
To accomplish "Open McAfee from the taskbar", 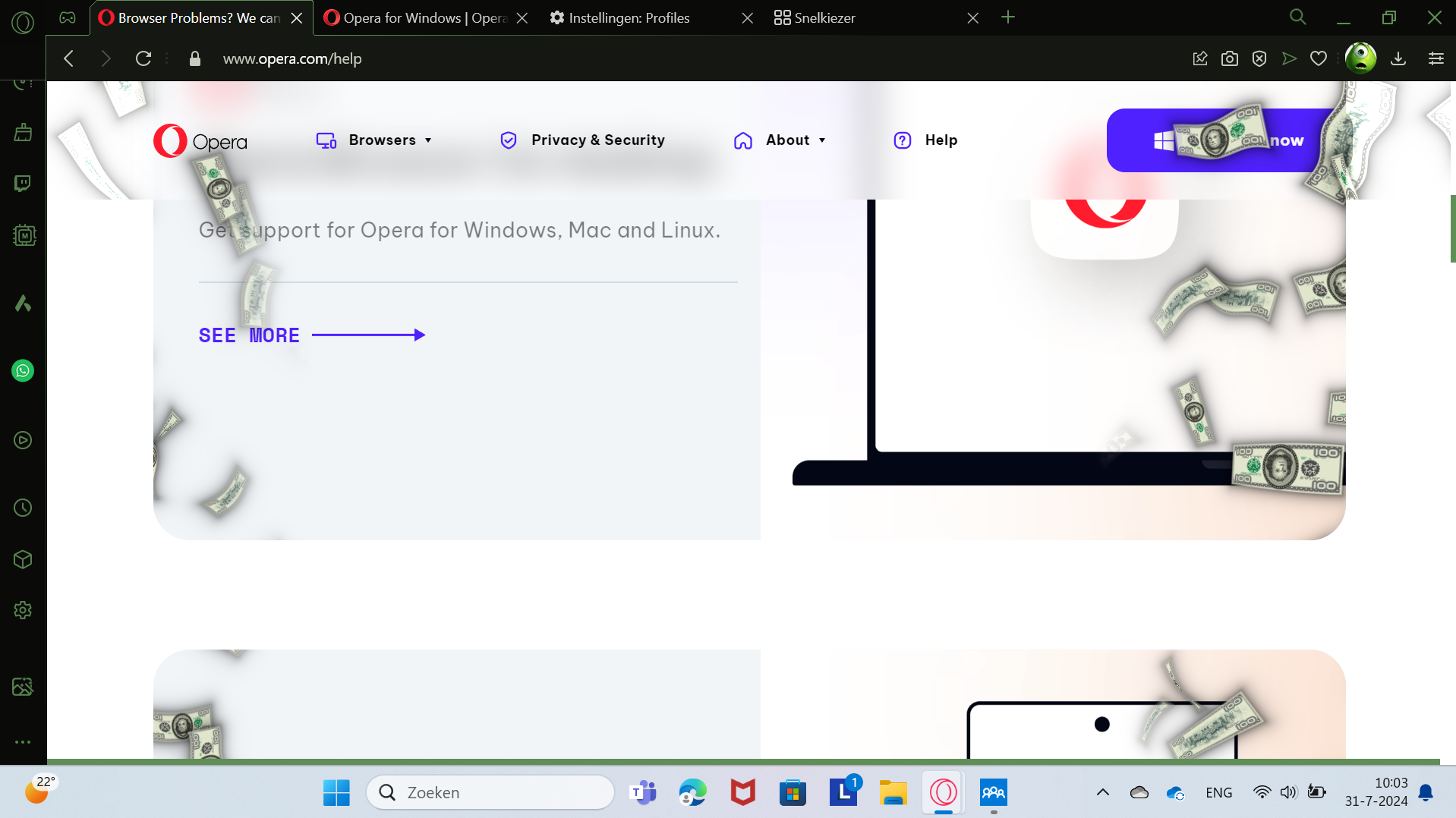I will [x=742, y=792].
